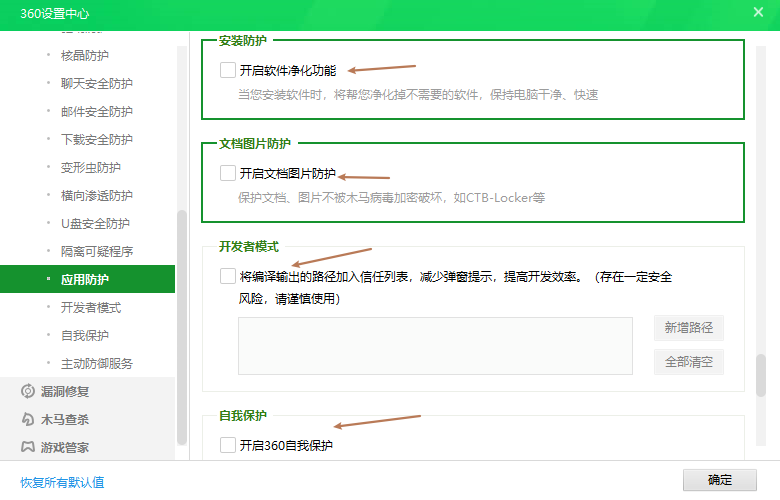
Task: Click the 自我保护 section heading
Action: (x=243, y=415)
